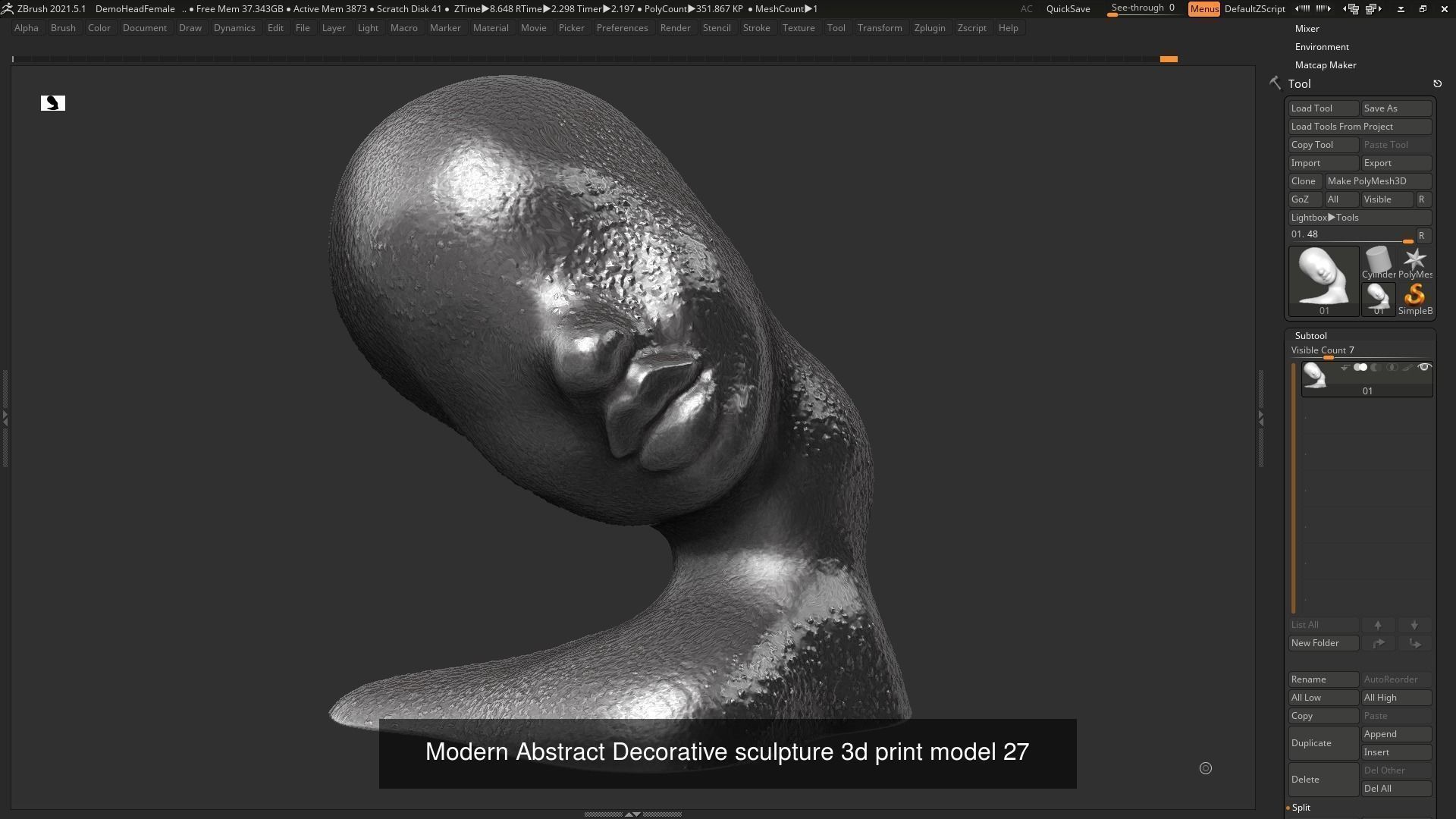Viewport: 1456px width, 819px height.
Task: Click the QuickSave button
Action: pos(1068,8)
